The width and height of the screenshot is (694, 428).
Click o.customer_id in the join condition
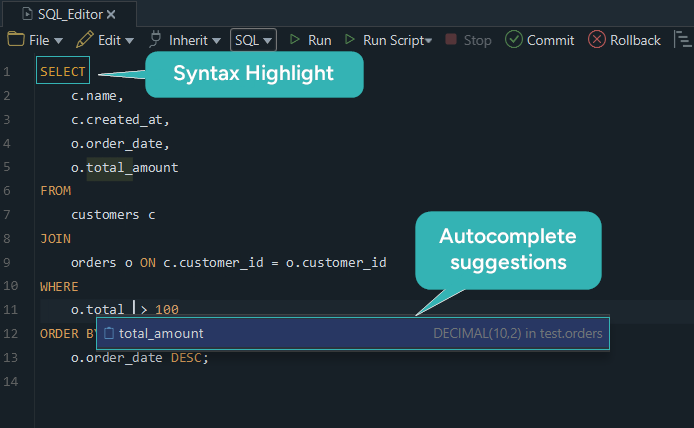point(336,263)
